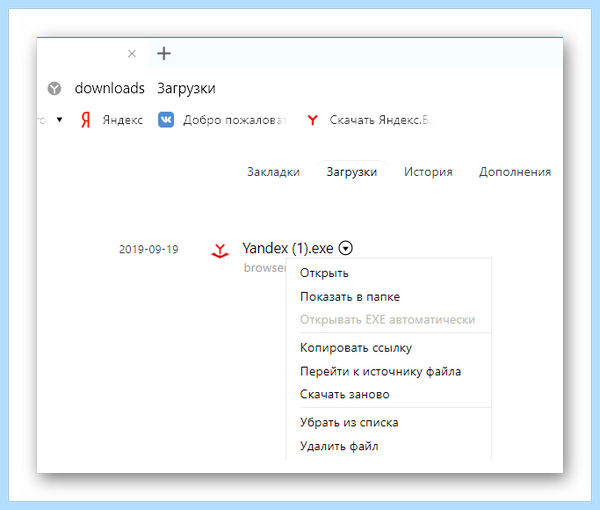The height and width of the screenshot is (510, 600).
Task: Click the Загрузки page title in address bar
Action: pos(186,88)
